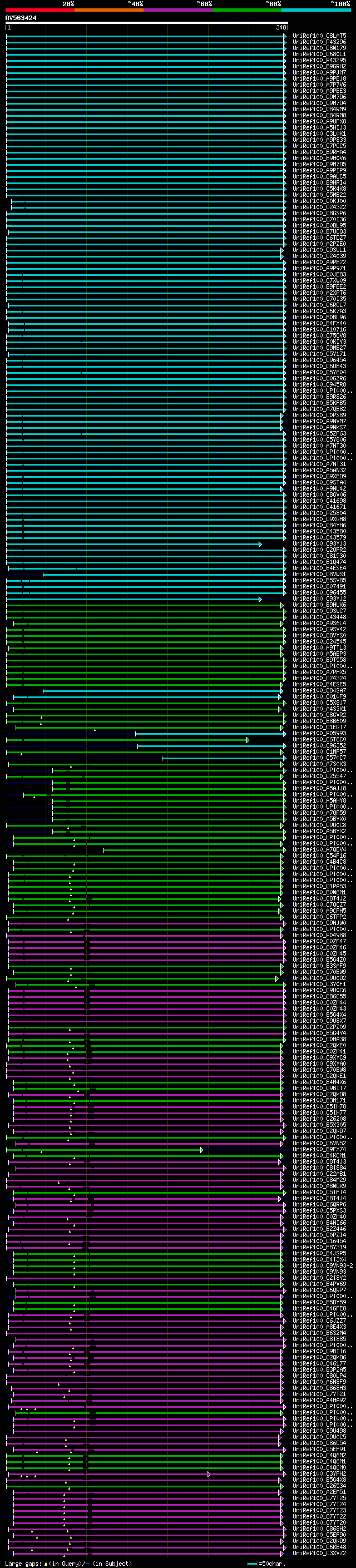Select hit UniRef100_A9PEE3

click(x=319, y=91)
